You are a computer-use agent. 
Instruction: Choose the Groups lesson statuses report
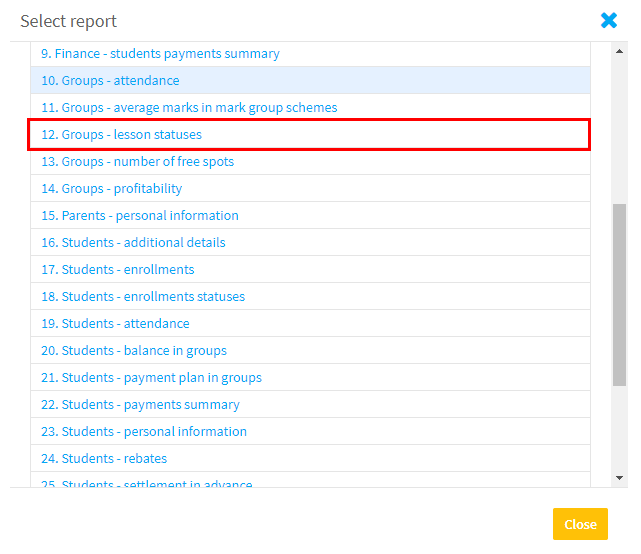point(310,135)
